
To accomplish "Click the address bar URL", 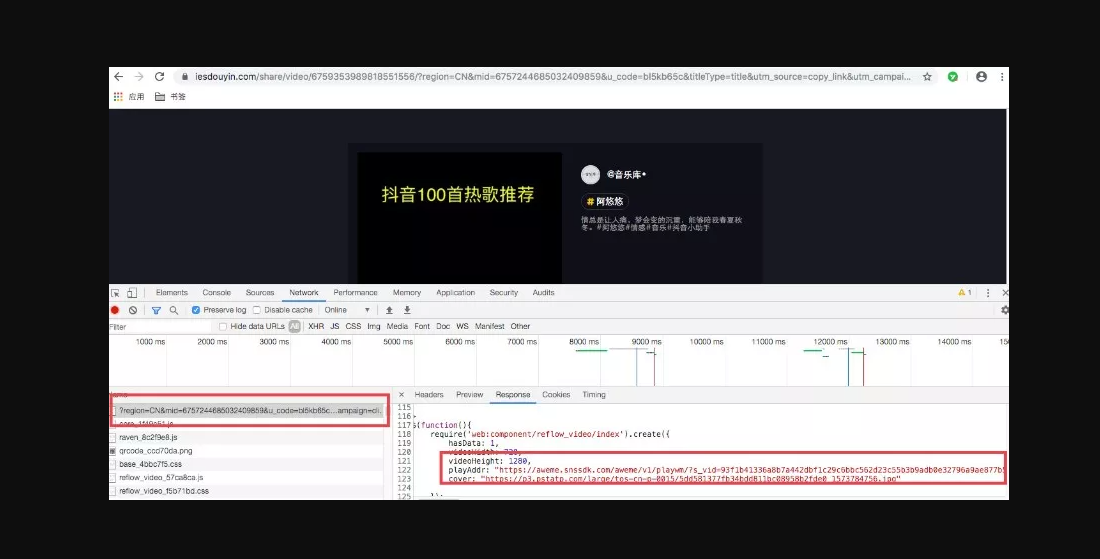I will [x=553, y=76].
